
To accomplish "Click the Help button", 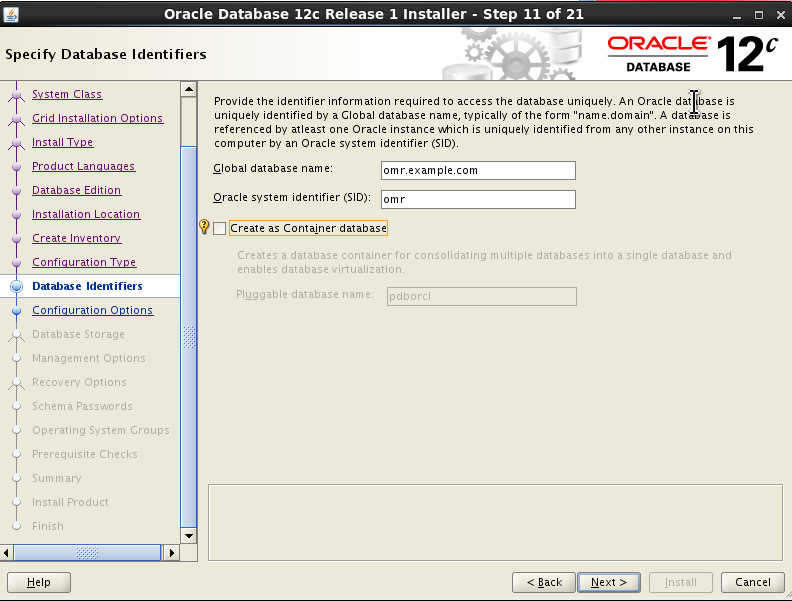I will click(39, 582).
